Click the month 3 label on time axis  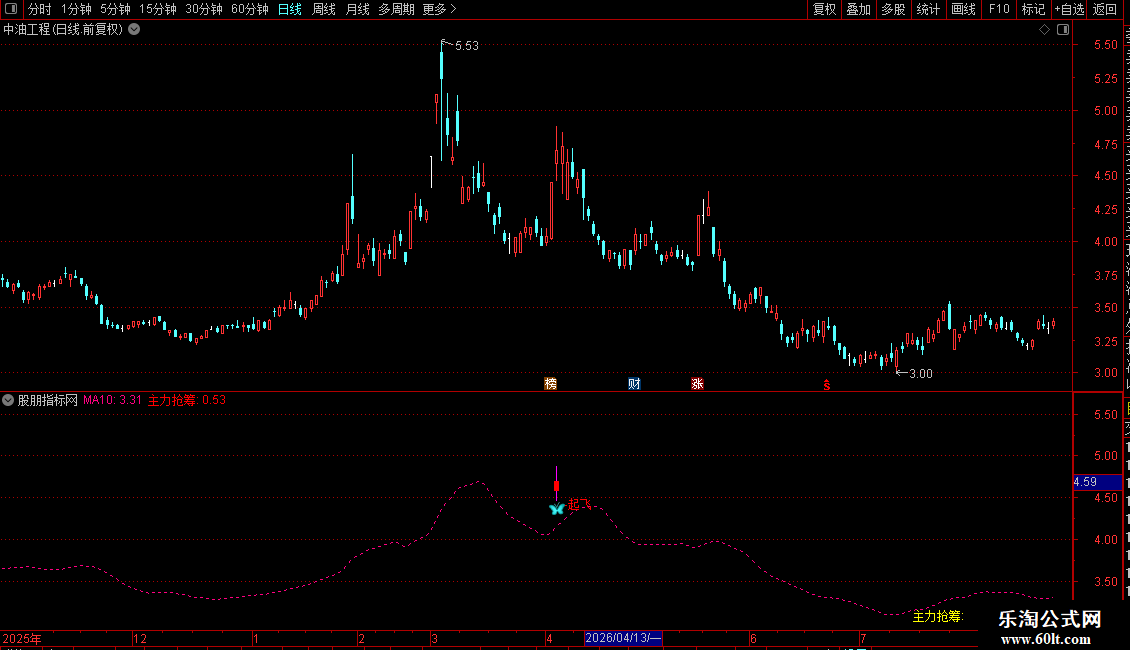point(434,638)
